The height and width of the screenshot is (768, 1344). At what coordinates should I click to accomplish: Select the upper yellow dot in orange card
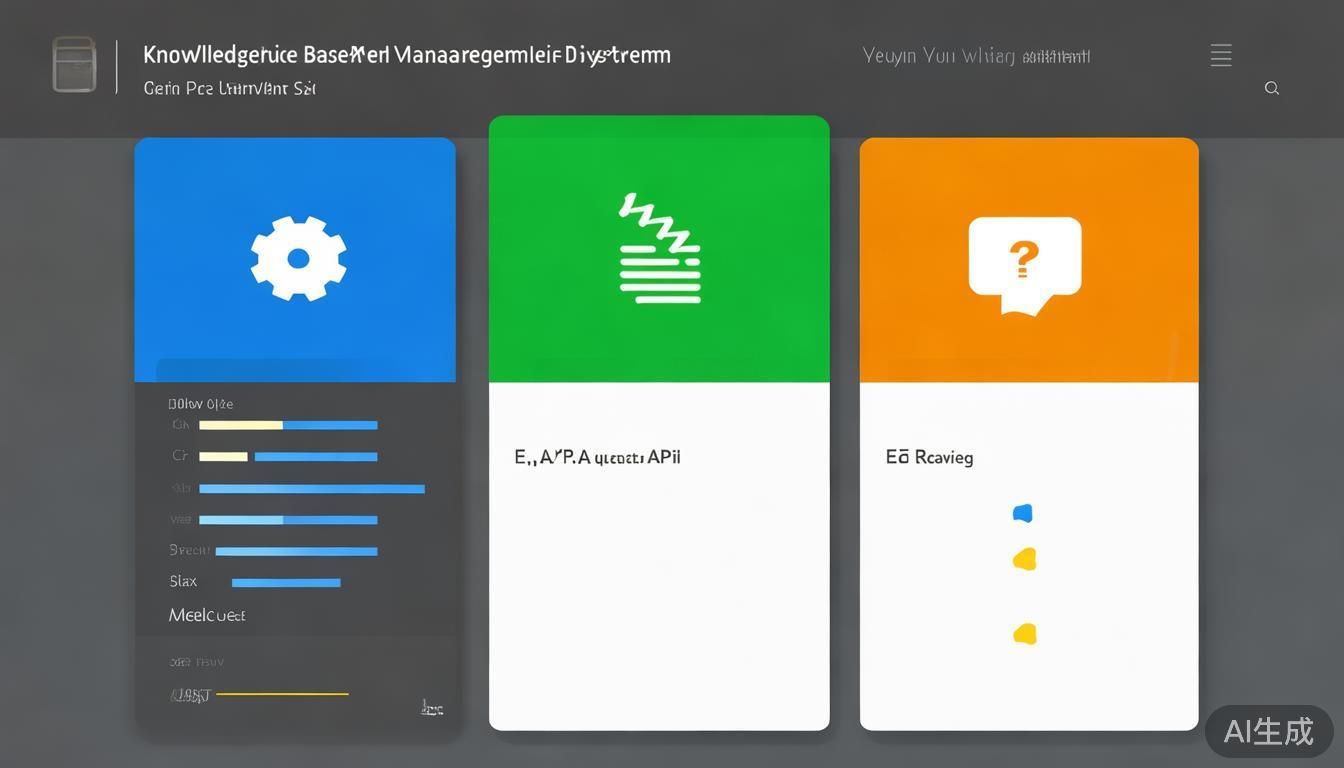tap(1024, 559)
